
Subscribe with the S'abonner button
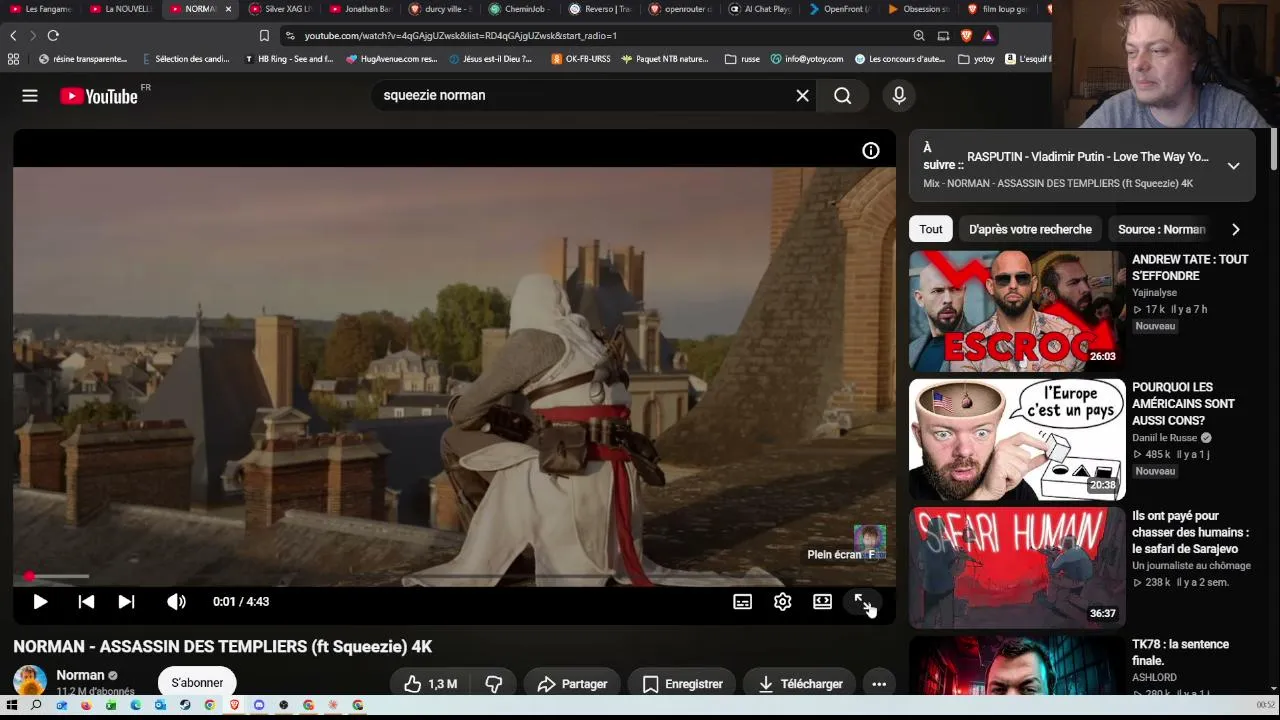(x=197, y=683)
